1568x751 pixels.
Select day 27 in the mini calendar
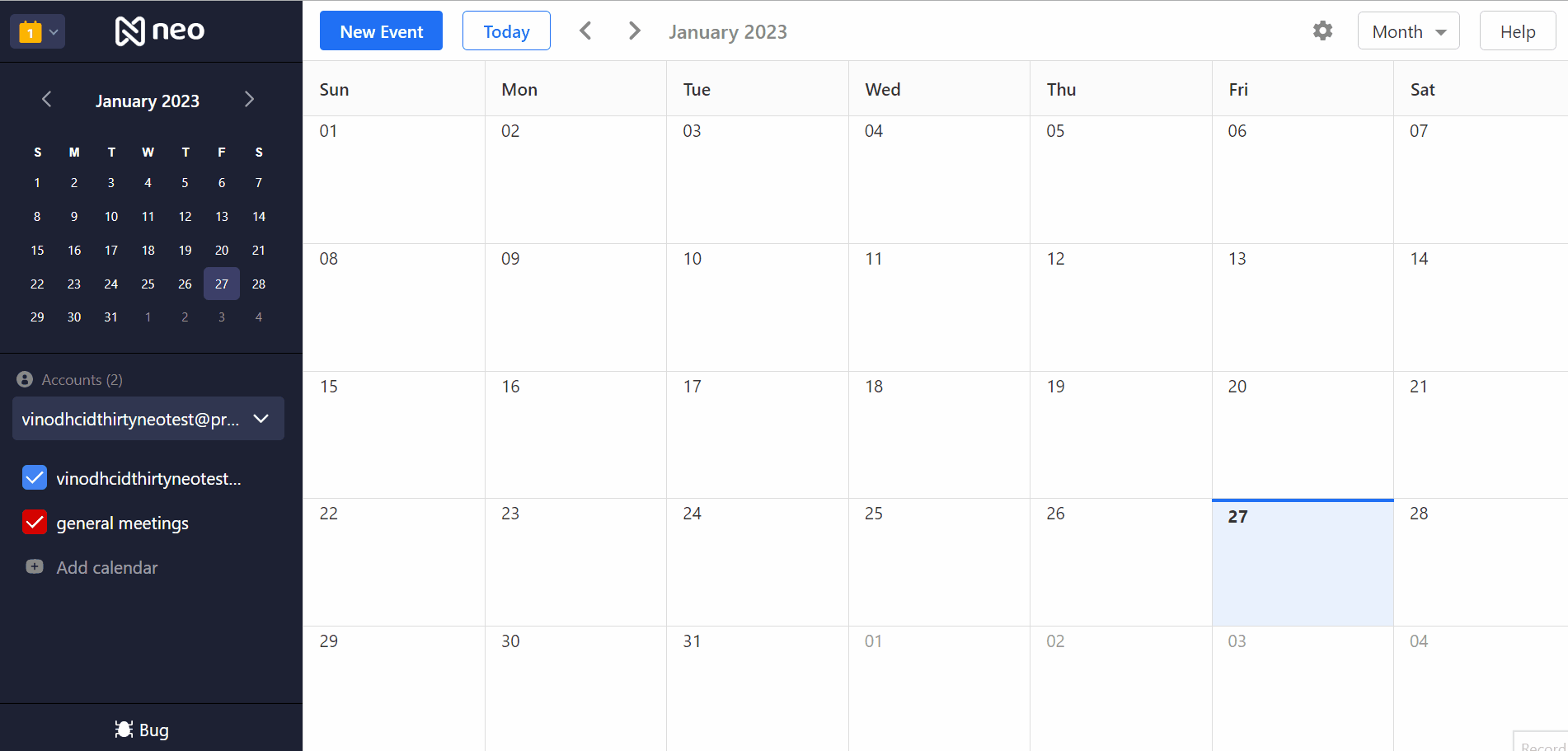(222, 284)
